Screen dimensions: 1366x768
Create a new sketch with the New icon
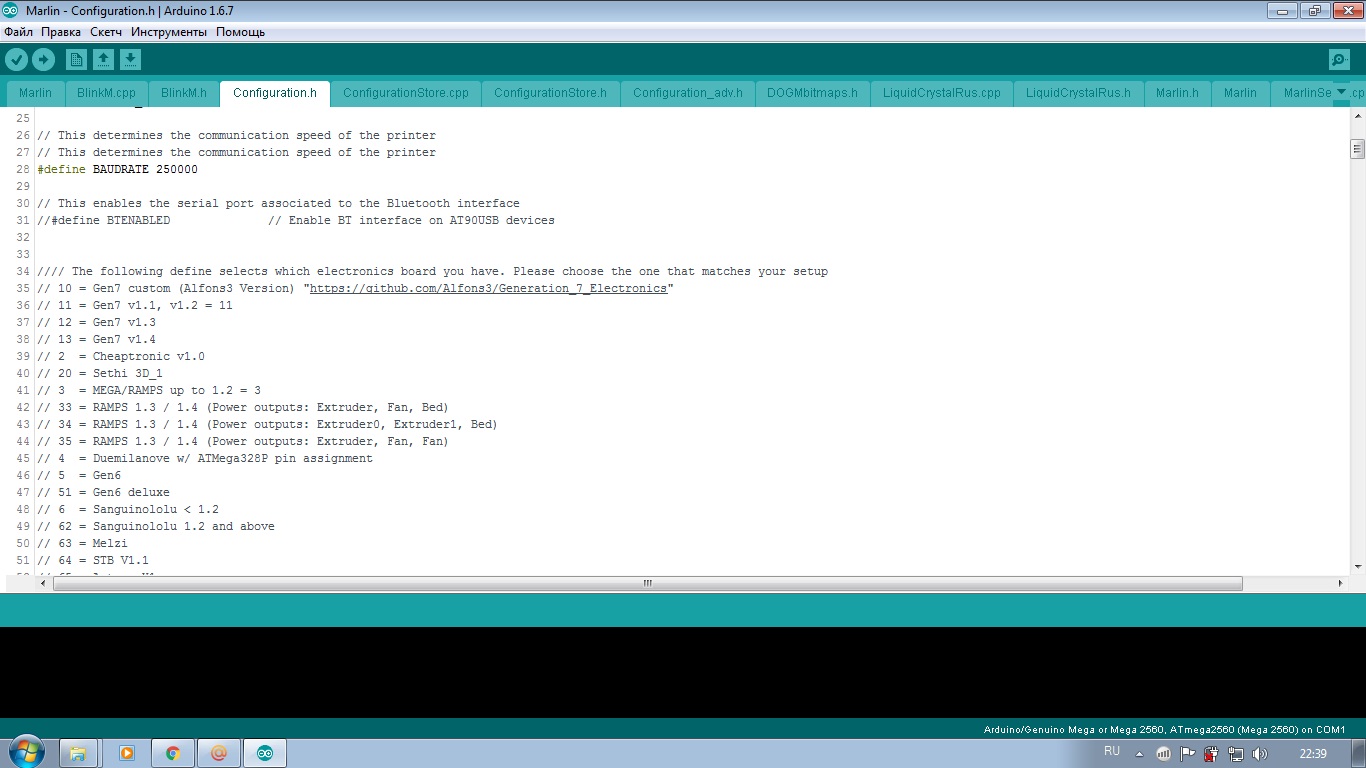(x=76, y=60)
